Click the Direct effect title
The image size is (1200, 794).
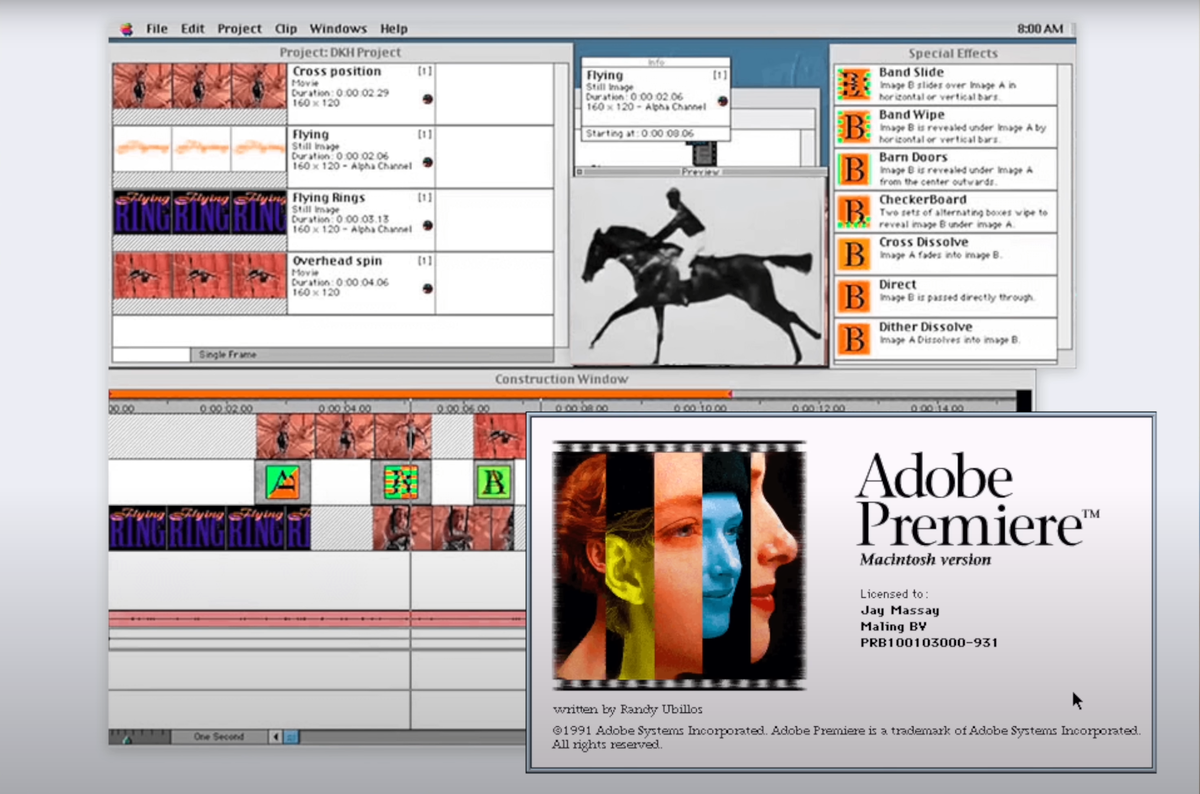(898, 285)
